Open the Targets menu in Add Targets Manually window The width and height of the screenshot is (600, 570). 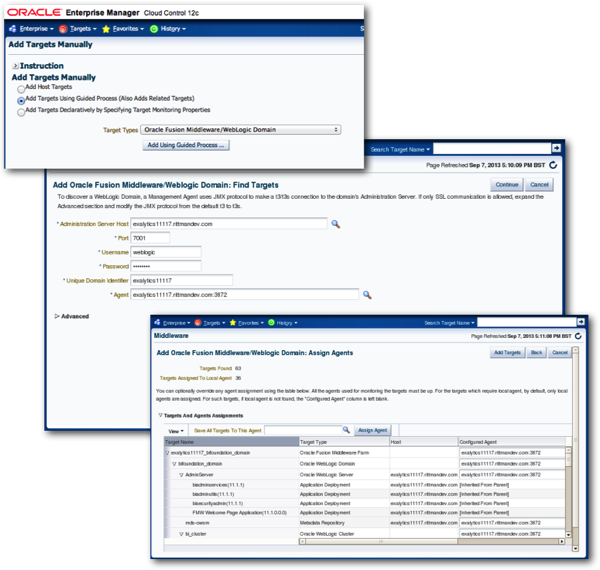click(x=83, y=29)
